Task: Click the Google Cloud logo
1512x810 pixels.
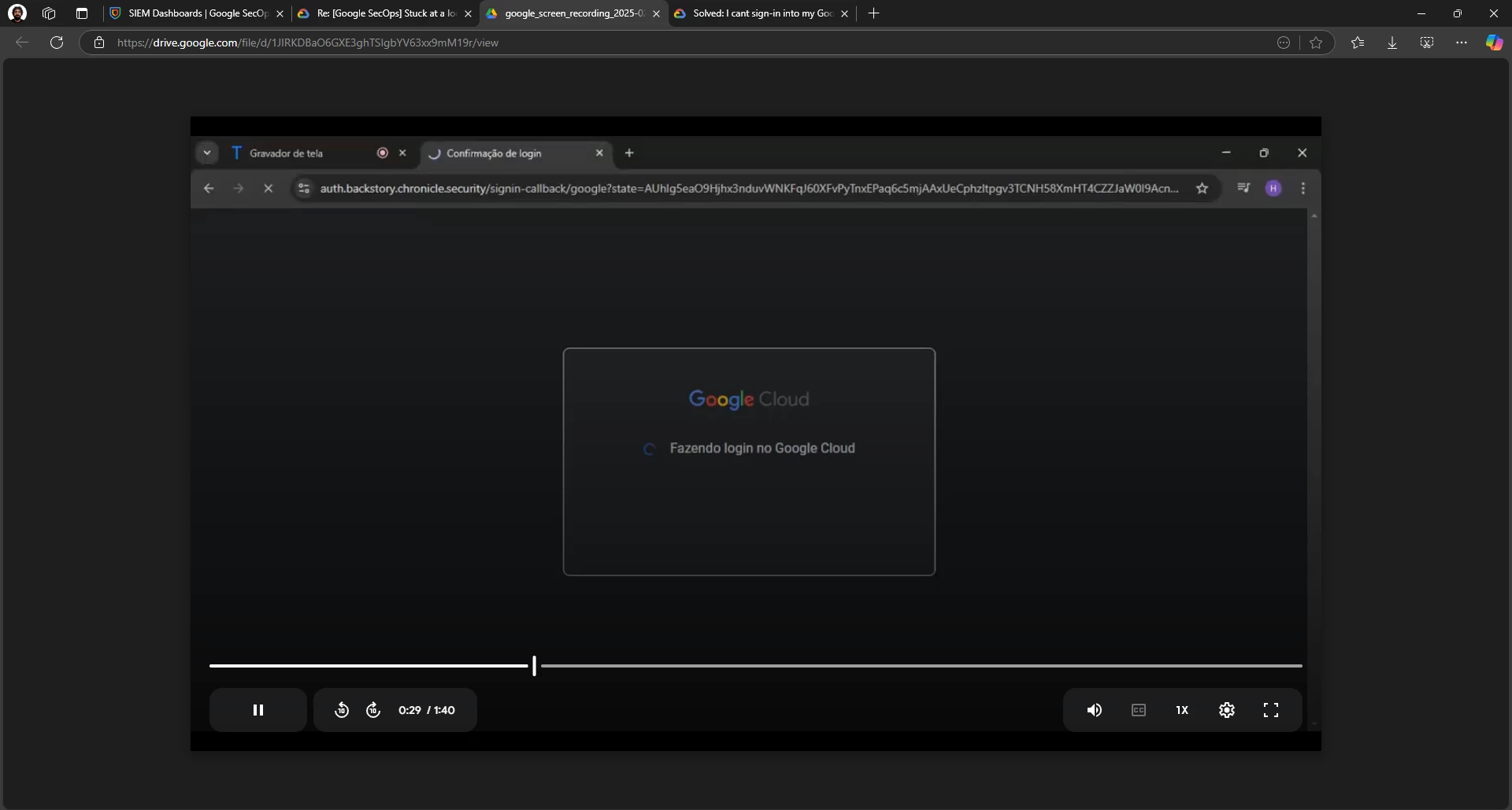Action: [x=749, y=399]
